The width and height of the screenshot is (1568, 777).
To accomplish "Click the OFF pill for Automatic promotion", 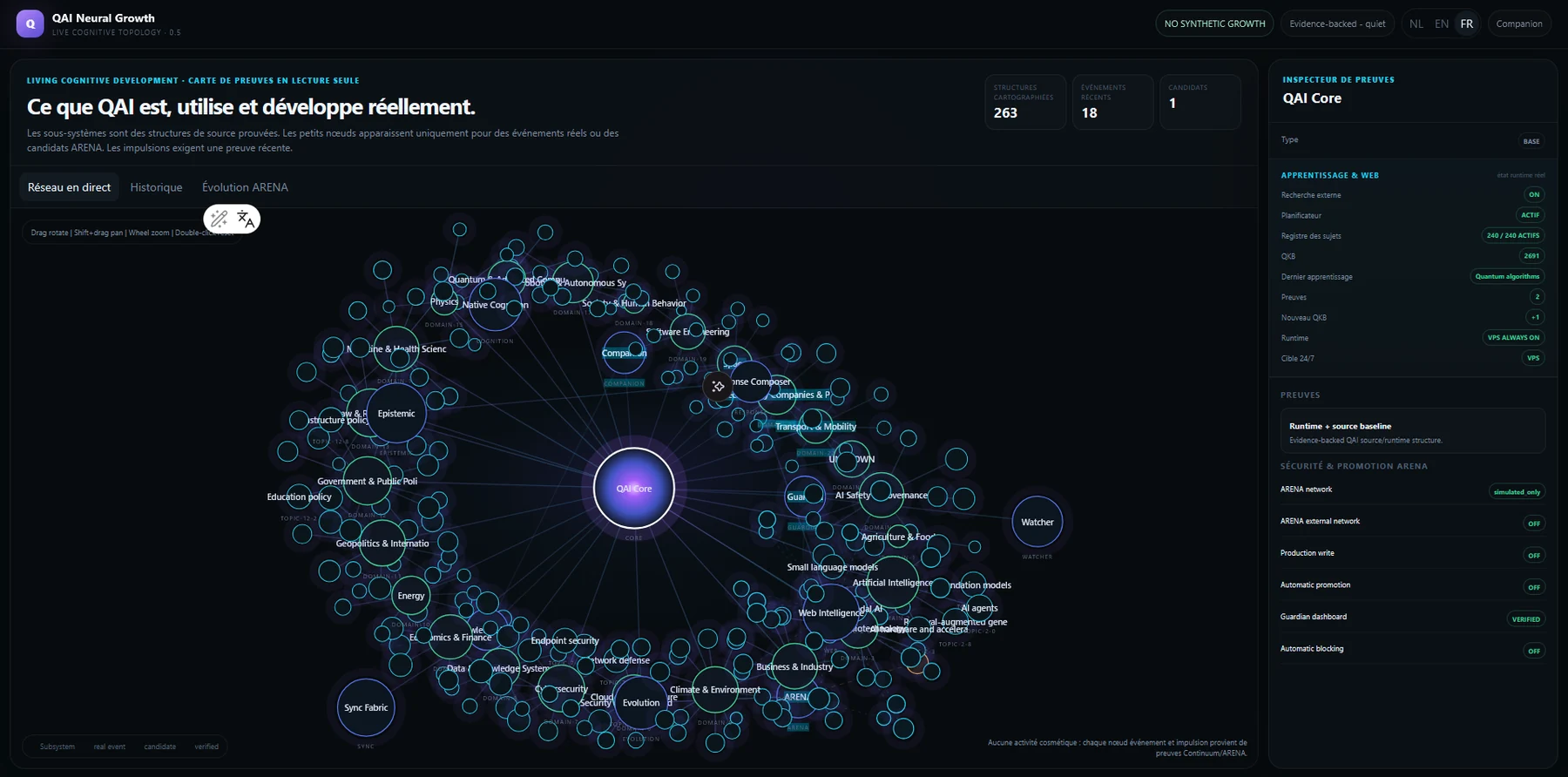I will tap(1534, 587).
